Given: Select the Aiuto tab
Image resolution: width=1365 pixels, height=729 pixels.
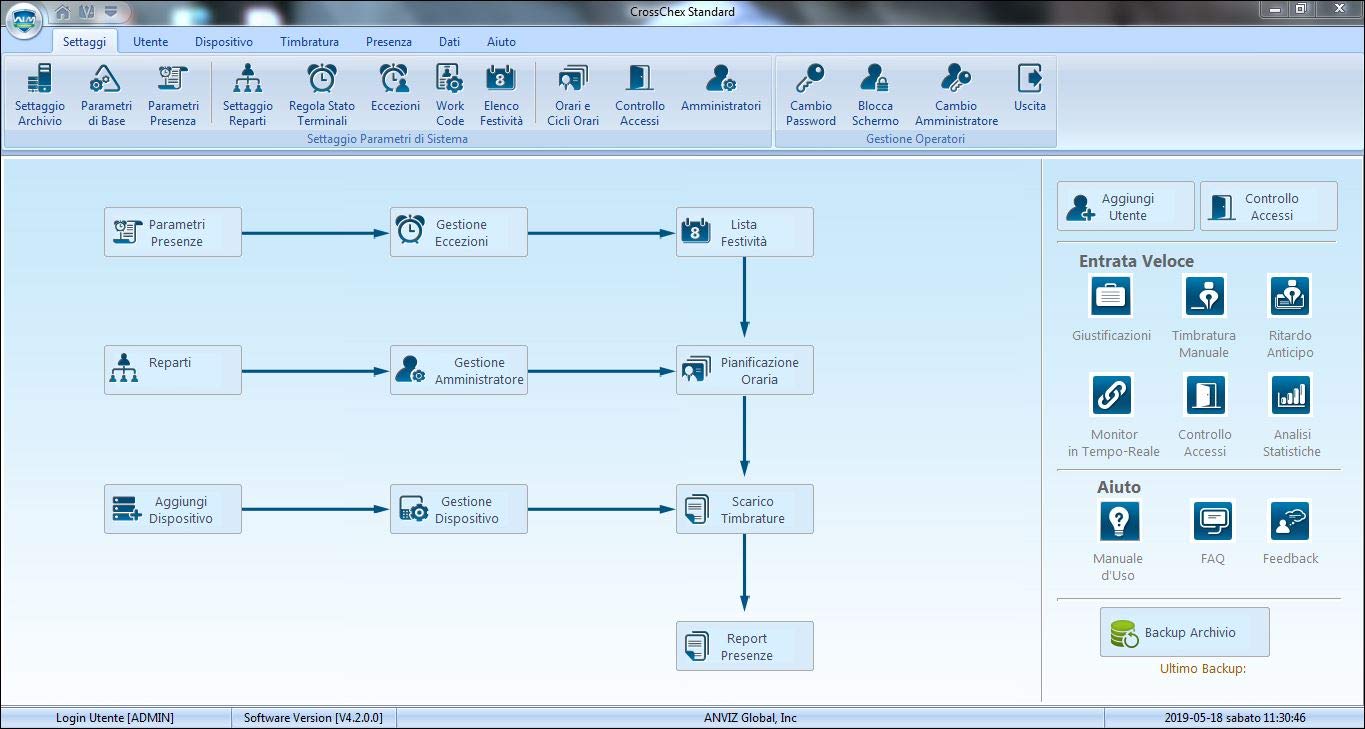Looking at the screenshot, I should click(501, 42).
